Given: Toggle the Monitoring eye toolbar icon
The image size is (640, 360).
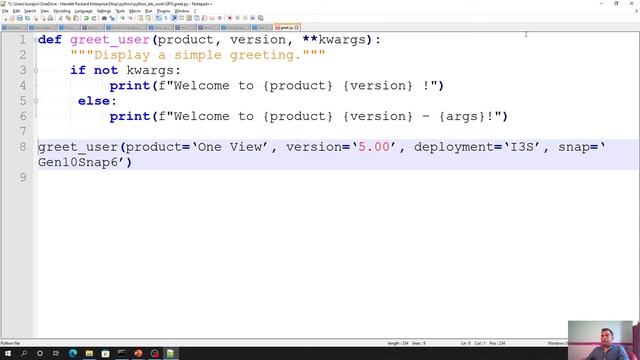Looking at the screenshot, I should (x=220, y=18).
